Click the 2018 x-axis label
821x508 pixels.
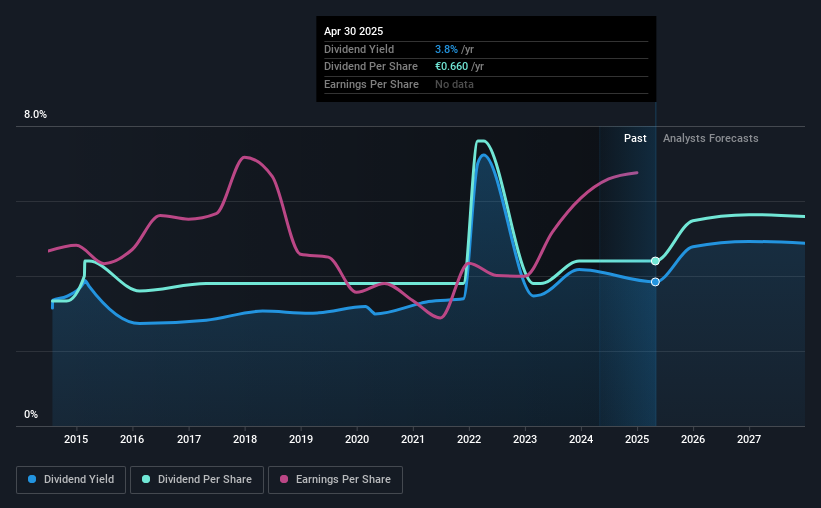(x=245, y=439)
